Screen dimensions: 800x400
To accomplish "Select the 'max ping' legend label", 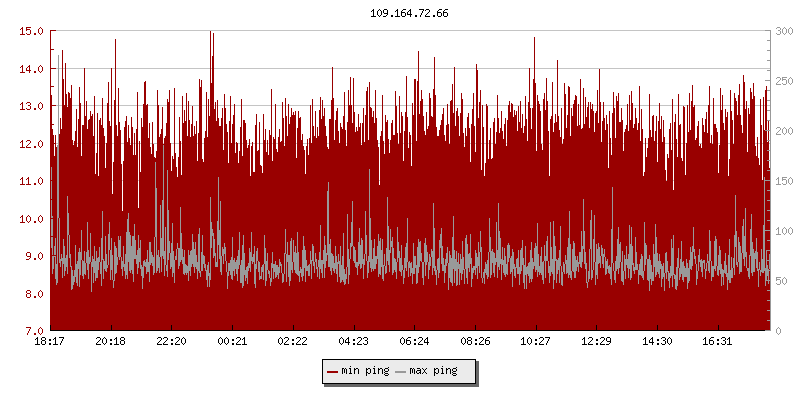I will (434, 372).
